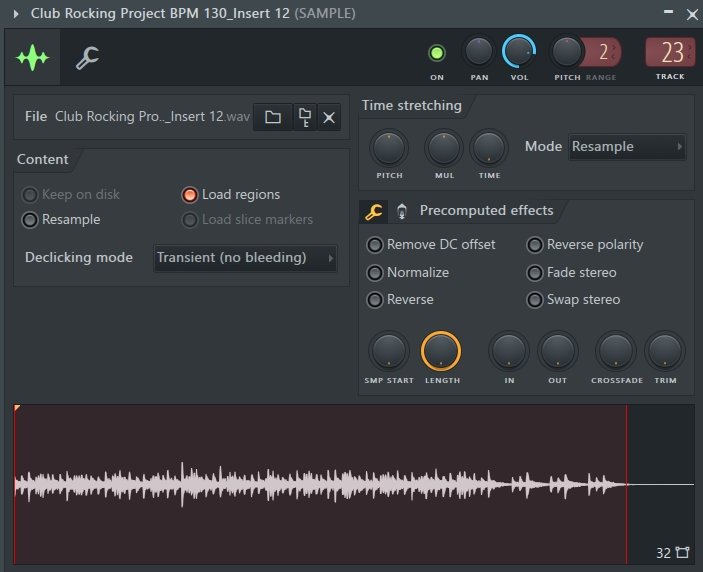The image size is (703, 572).
Task: Adjust the VOL knob
Action: coord(519,52)
